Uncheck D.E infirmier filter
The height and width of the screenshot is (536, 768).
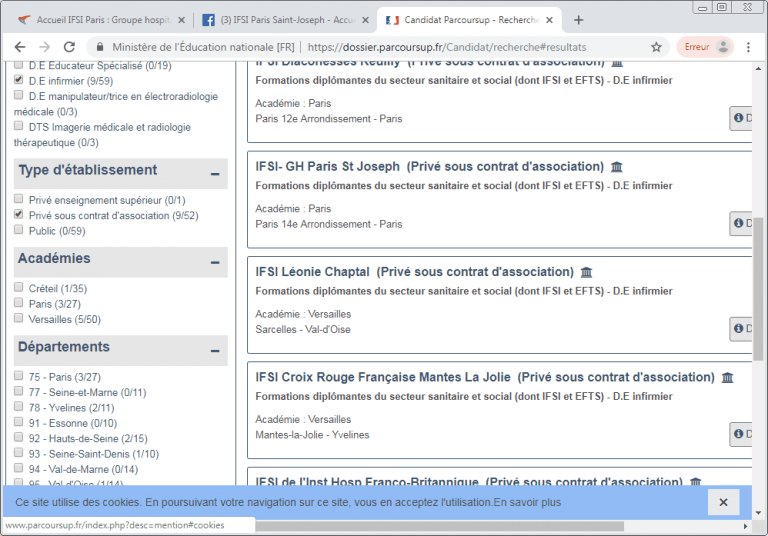[19, 79]
